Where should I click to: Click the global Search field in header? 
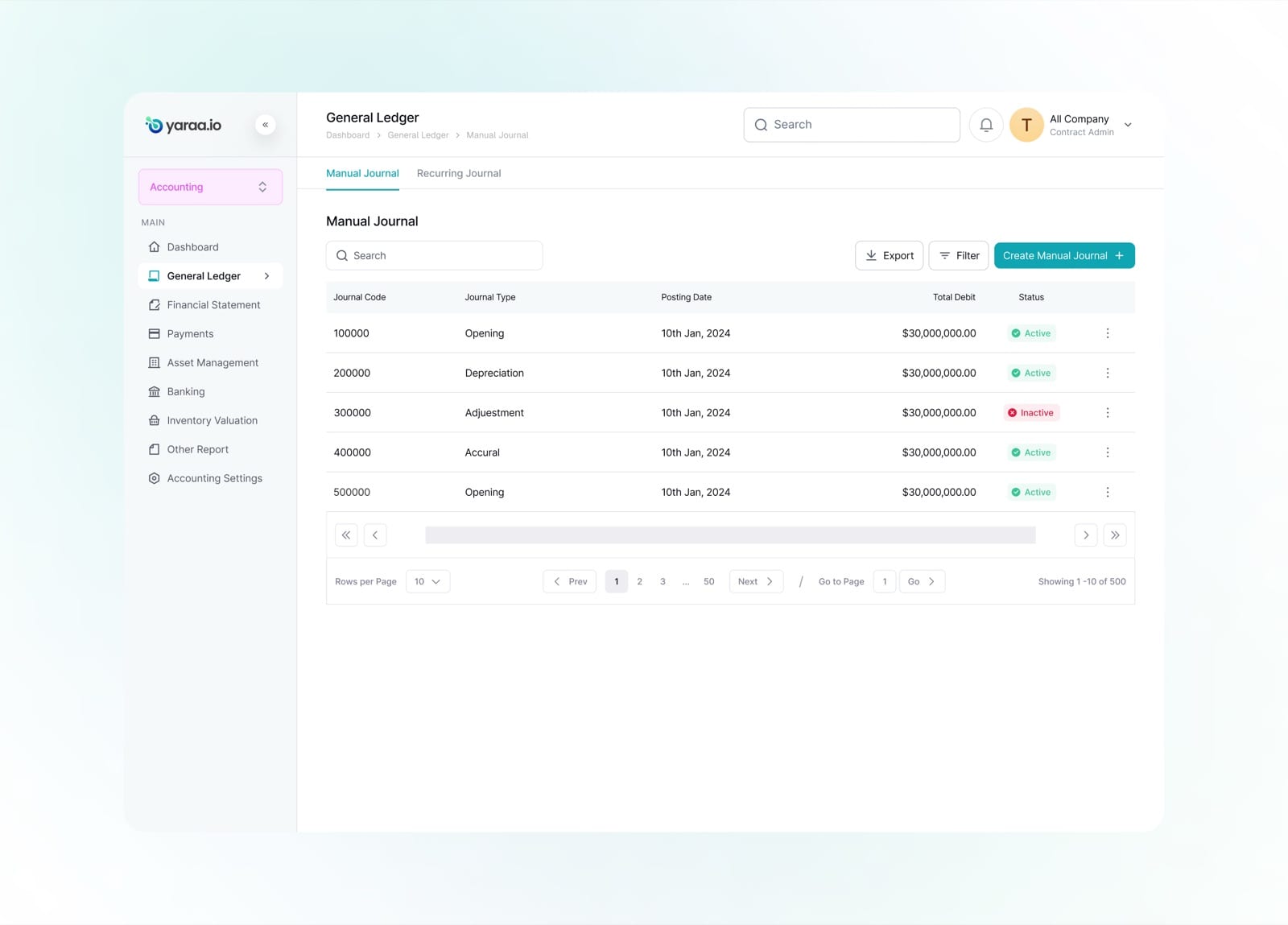pos(852,125)
